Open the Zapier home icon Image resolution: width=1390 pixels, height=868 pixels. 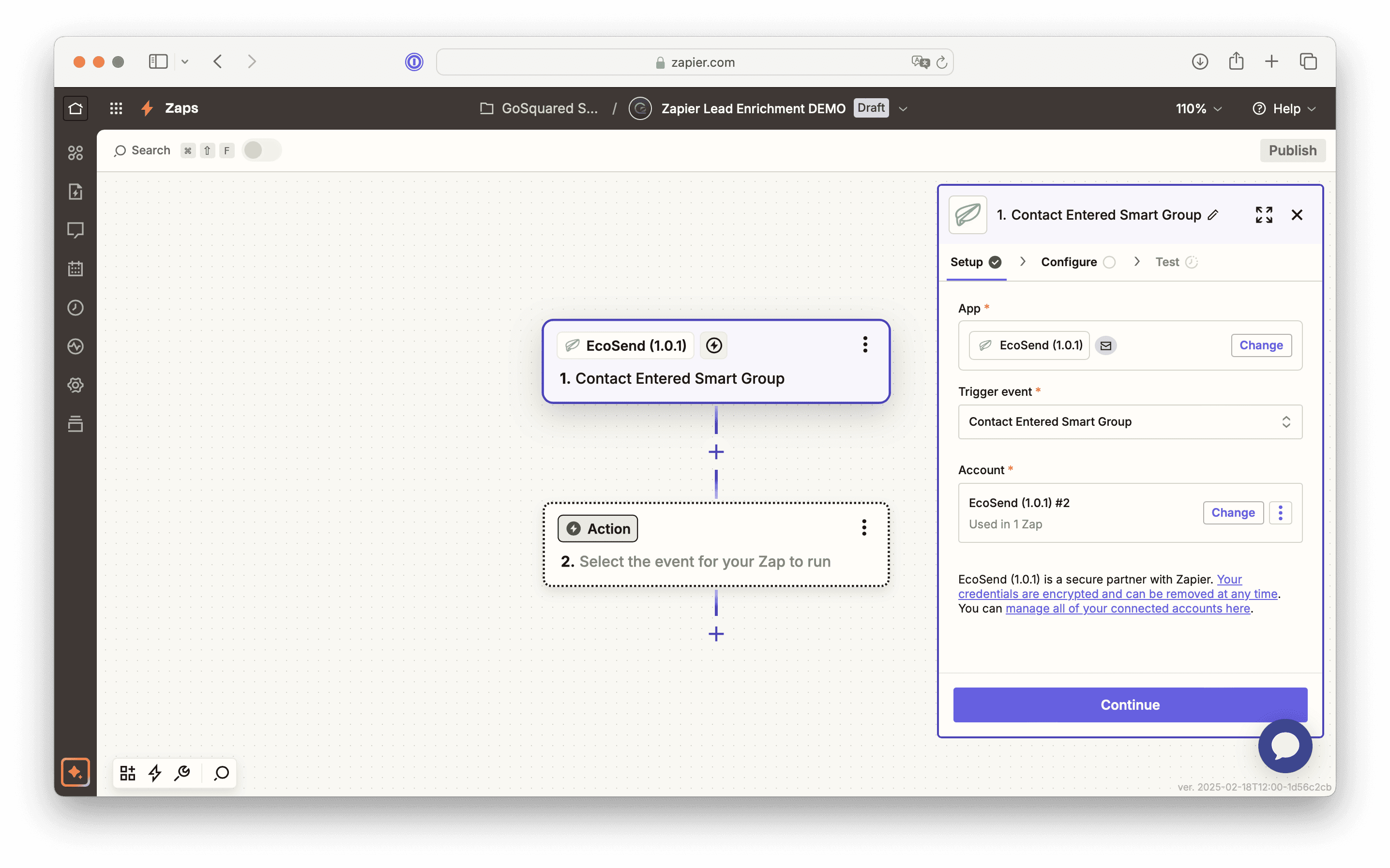(x=75, y=108)
